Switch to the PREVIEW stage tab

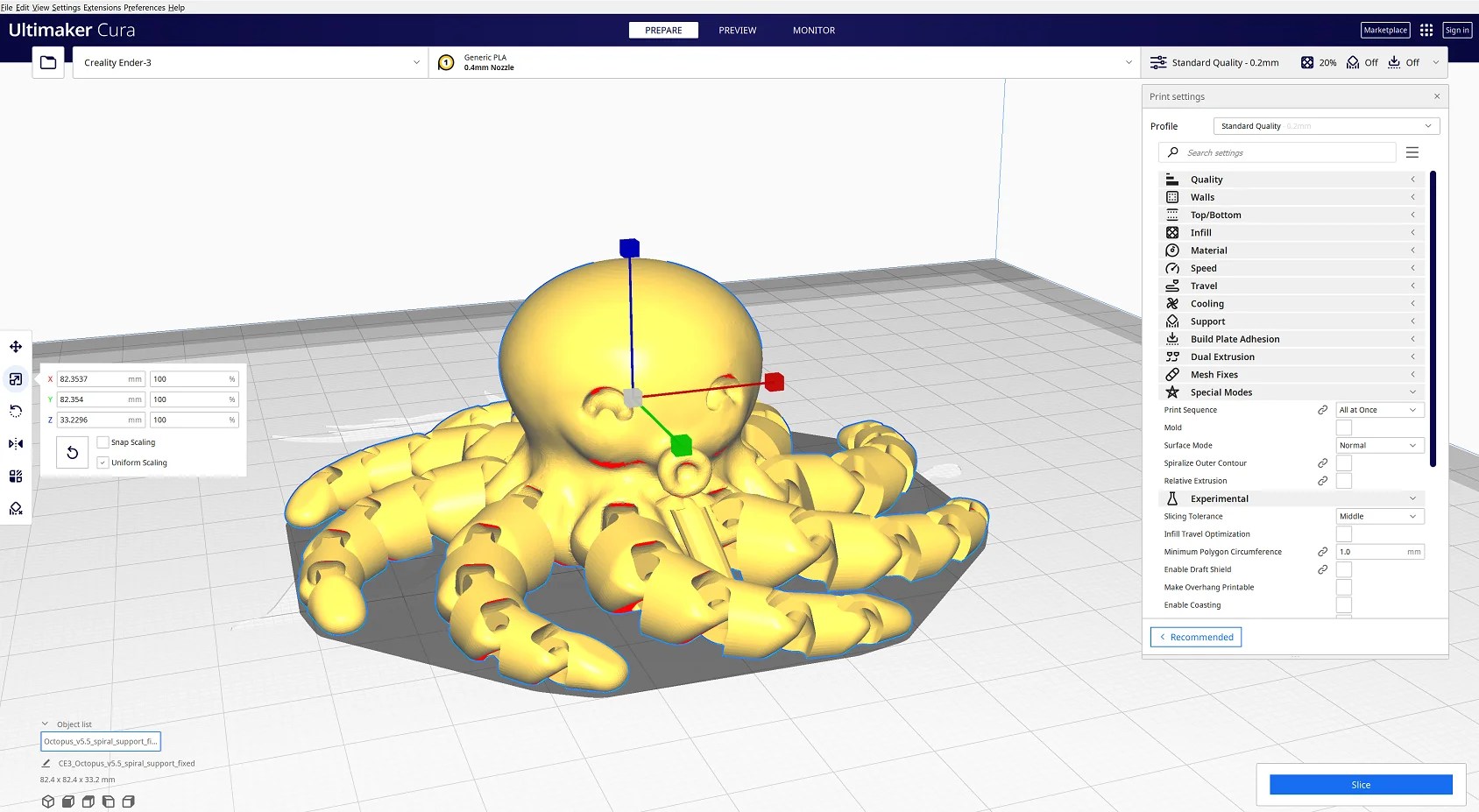tap(738, 30)
